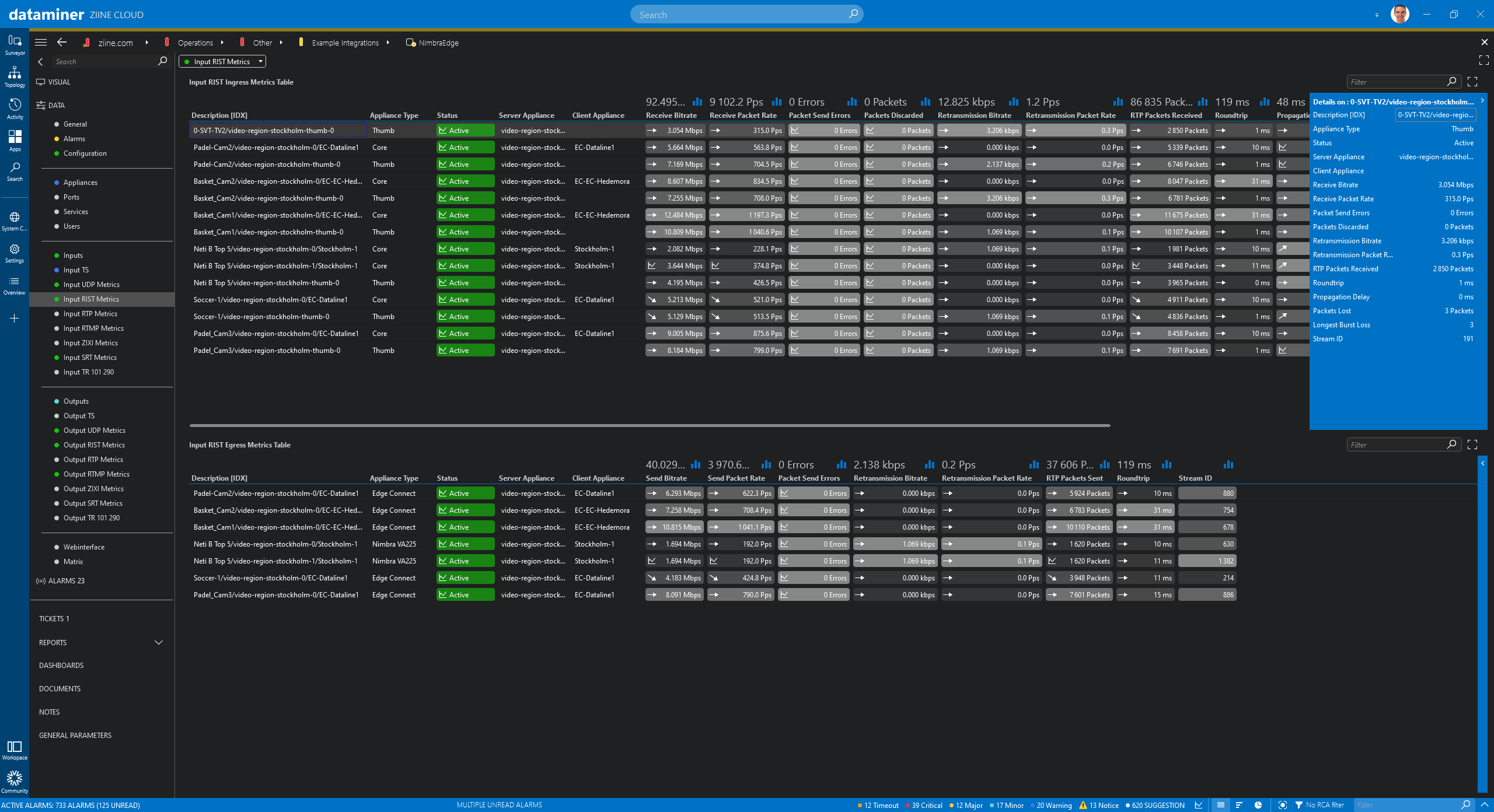Open the user profile avatar
The image size is (1494, 812).
click(x=1399, y=15)
